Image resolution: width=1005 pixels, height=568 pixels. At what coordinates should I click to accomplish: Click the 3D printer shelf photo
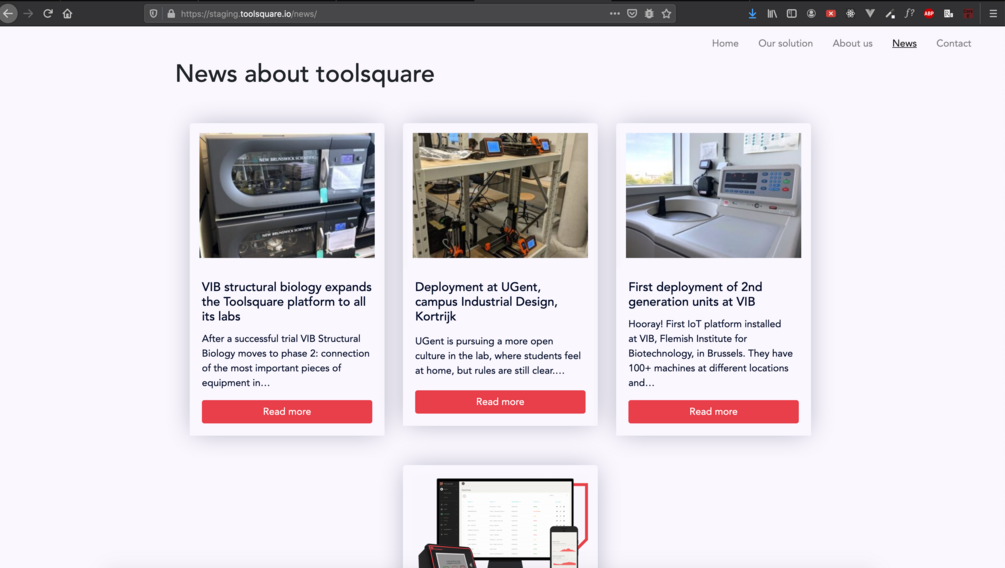pyautogui.click(x=500, y=196)
